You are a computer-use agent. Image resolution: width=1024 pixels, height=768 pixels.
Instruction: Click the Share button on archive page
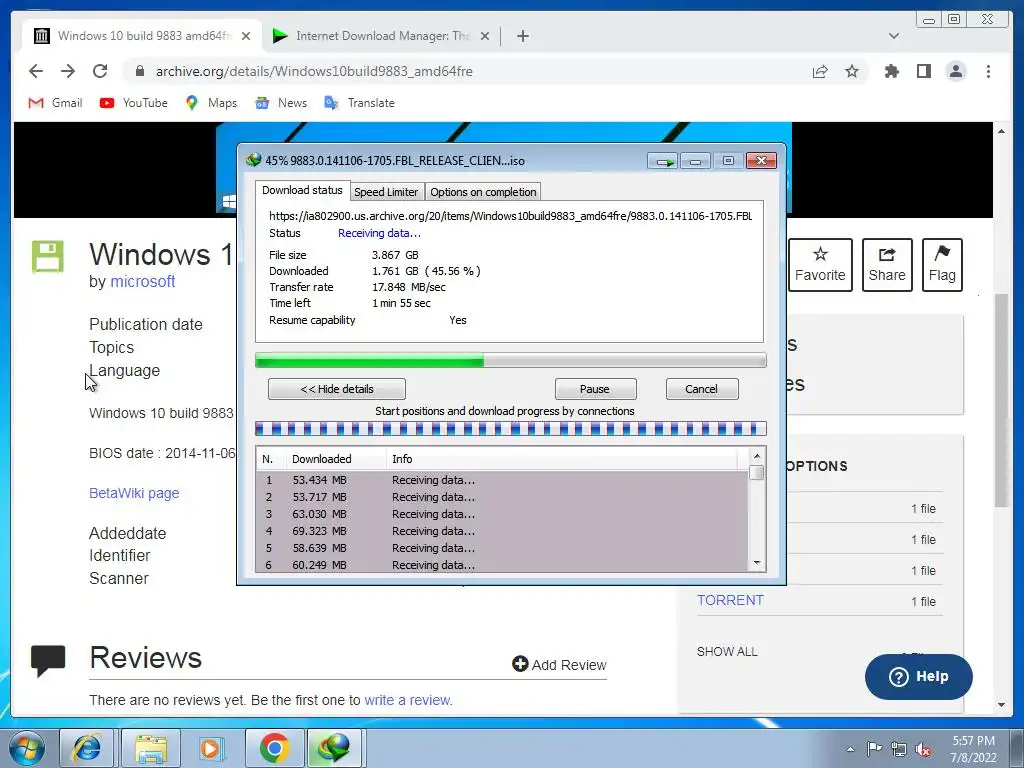coord(887,264)
